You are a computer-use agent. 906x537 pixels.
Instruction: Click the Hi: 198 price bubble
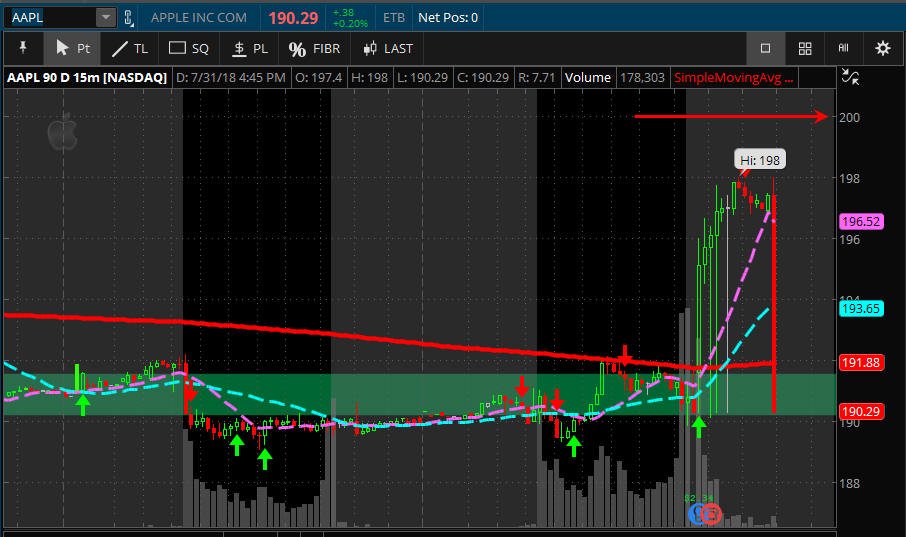tap(760, 160)
